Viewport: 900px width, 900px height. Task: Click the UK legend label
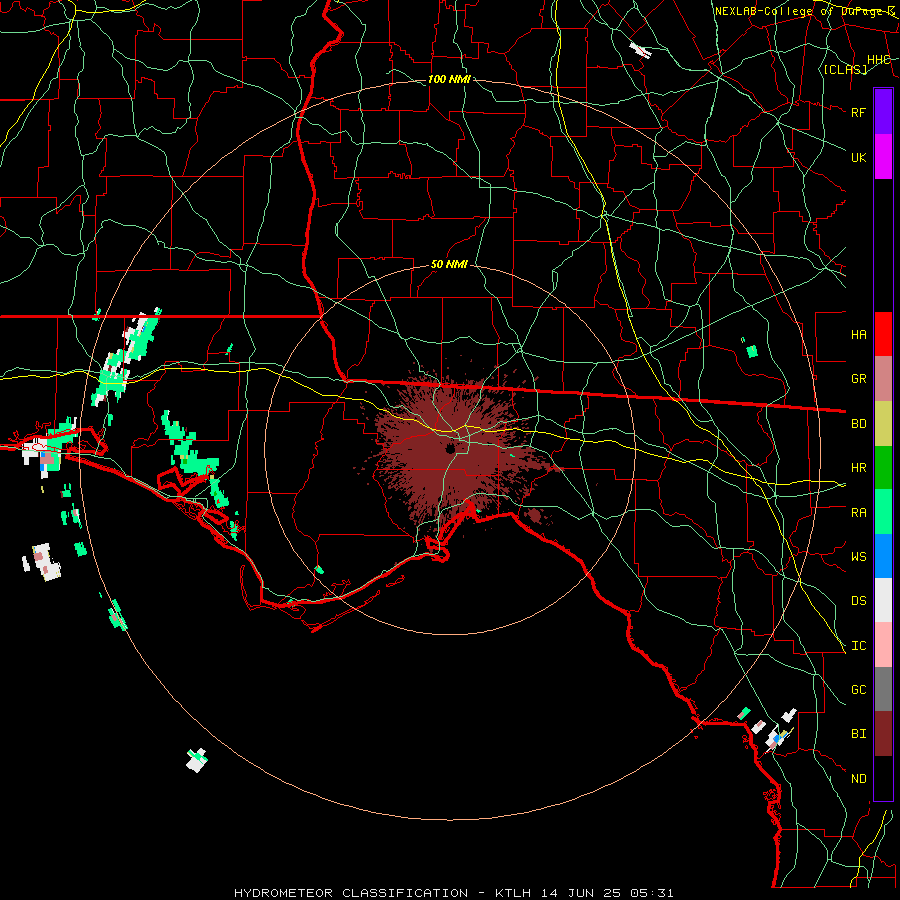coord(858,157)
